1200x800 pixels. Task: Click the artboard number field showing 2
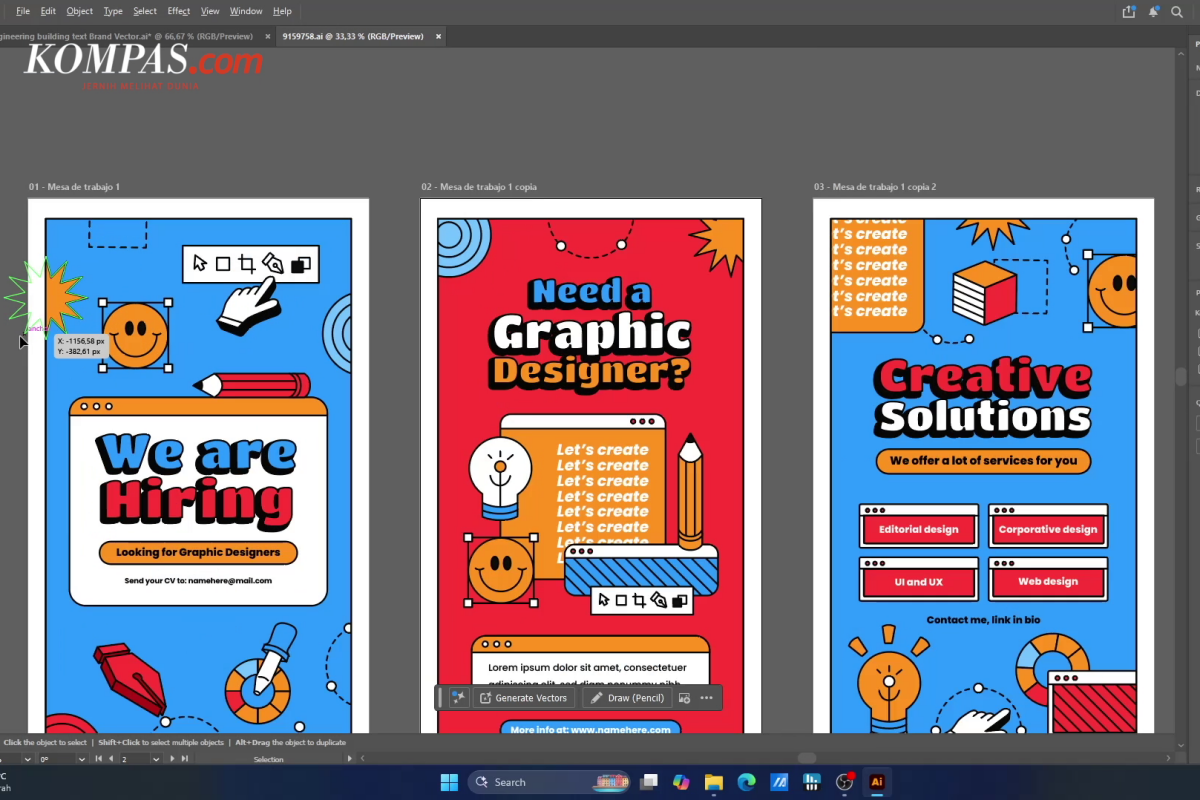(x=133, y=759)
